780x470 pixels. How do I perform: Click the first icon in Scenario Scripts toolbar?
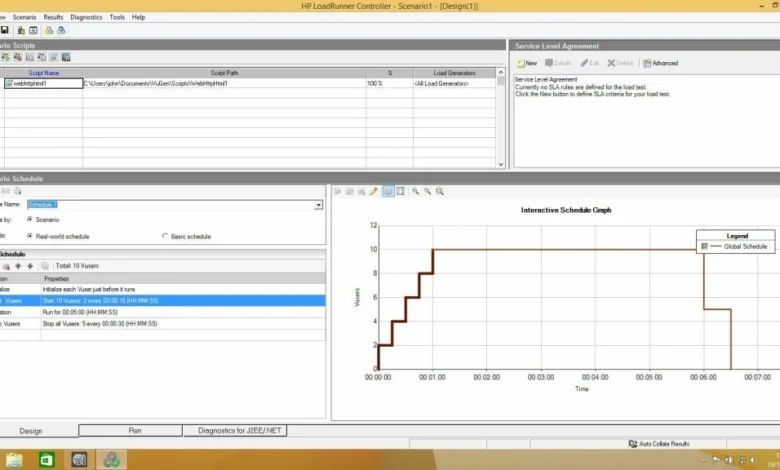tap(5, 57)
